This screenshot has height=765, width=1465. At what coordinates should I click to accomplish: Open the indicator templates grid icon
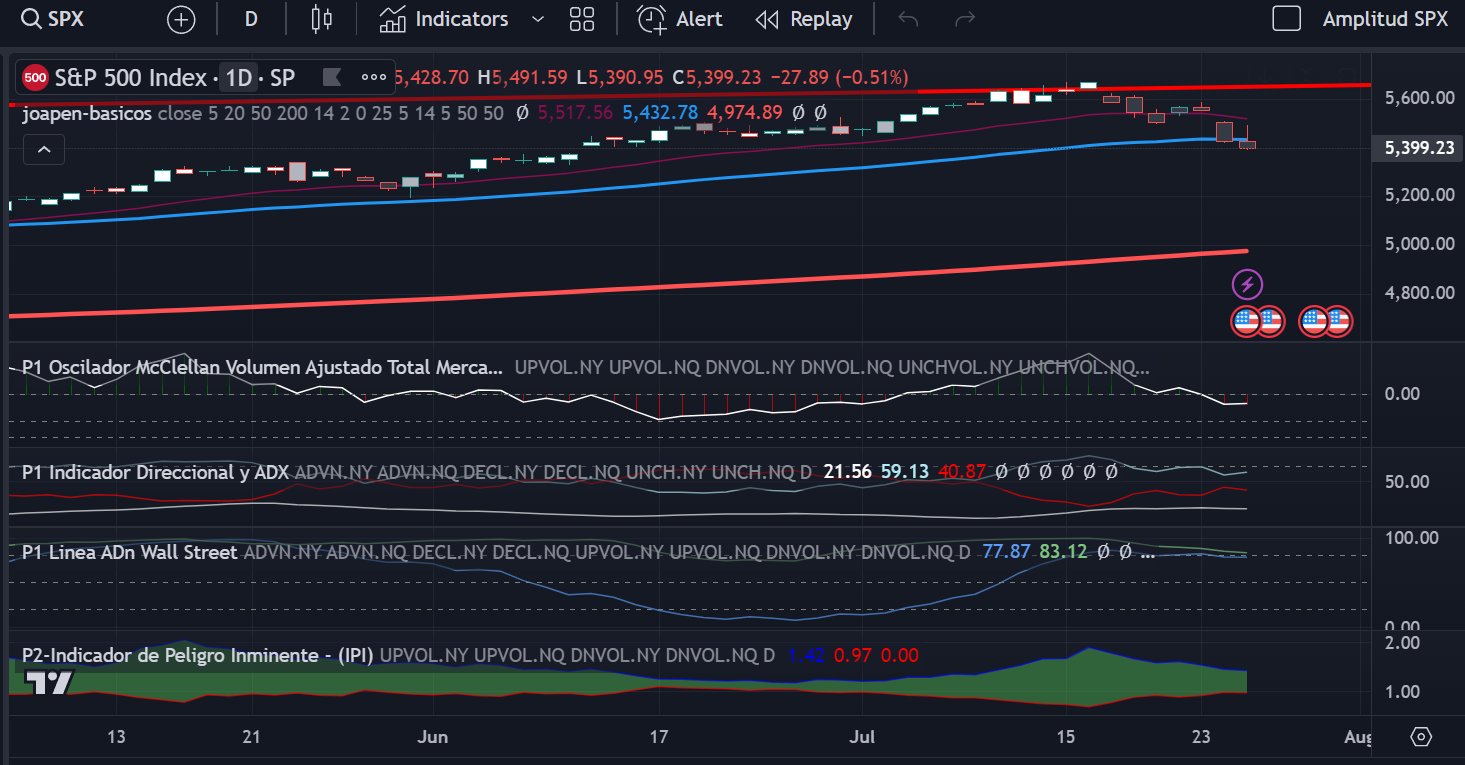(x=581, y=19)
